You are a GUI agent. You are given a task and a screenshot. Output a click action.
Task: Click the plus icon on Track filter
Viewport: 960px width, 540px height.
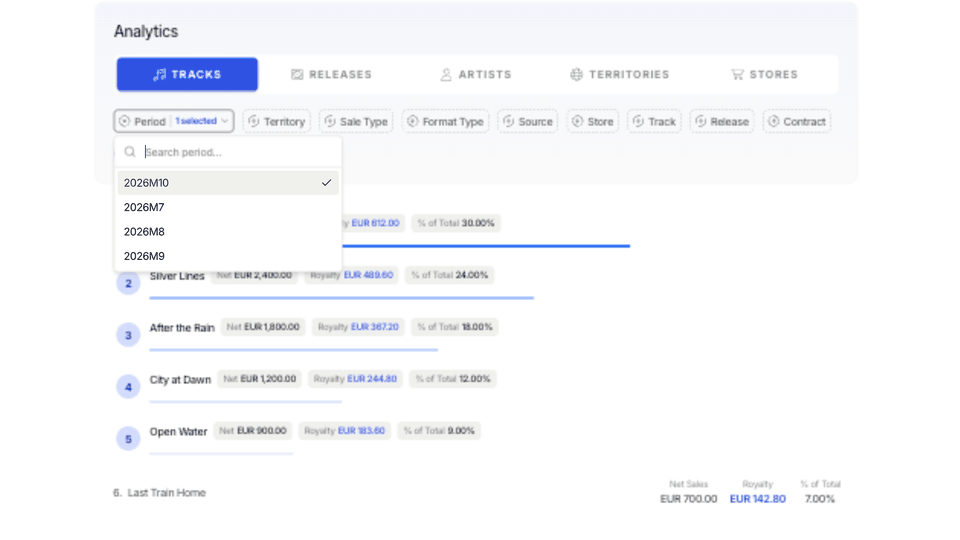[638, 121]
